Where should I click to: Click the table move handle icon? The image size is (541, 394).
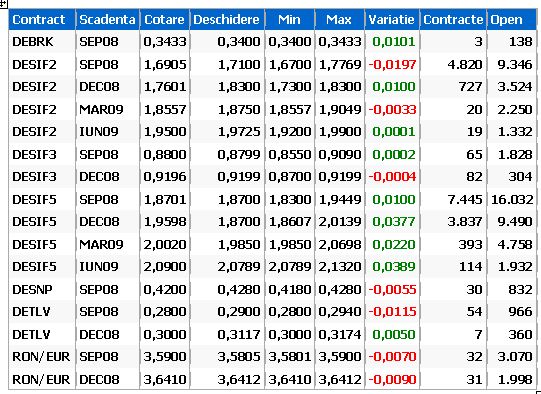[x=3, y=3]
